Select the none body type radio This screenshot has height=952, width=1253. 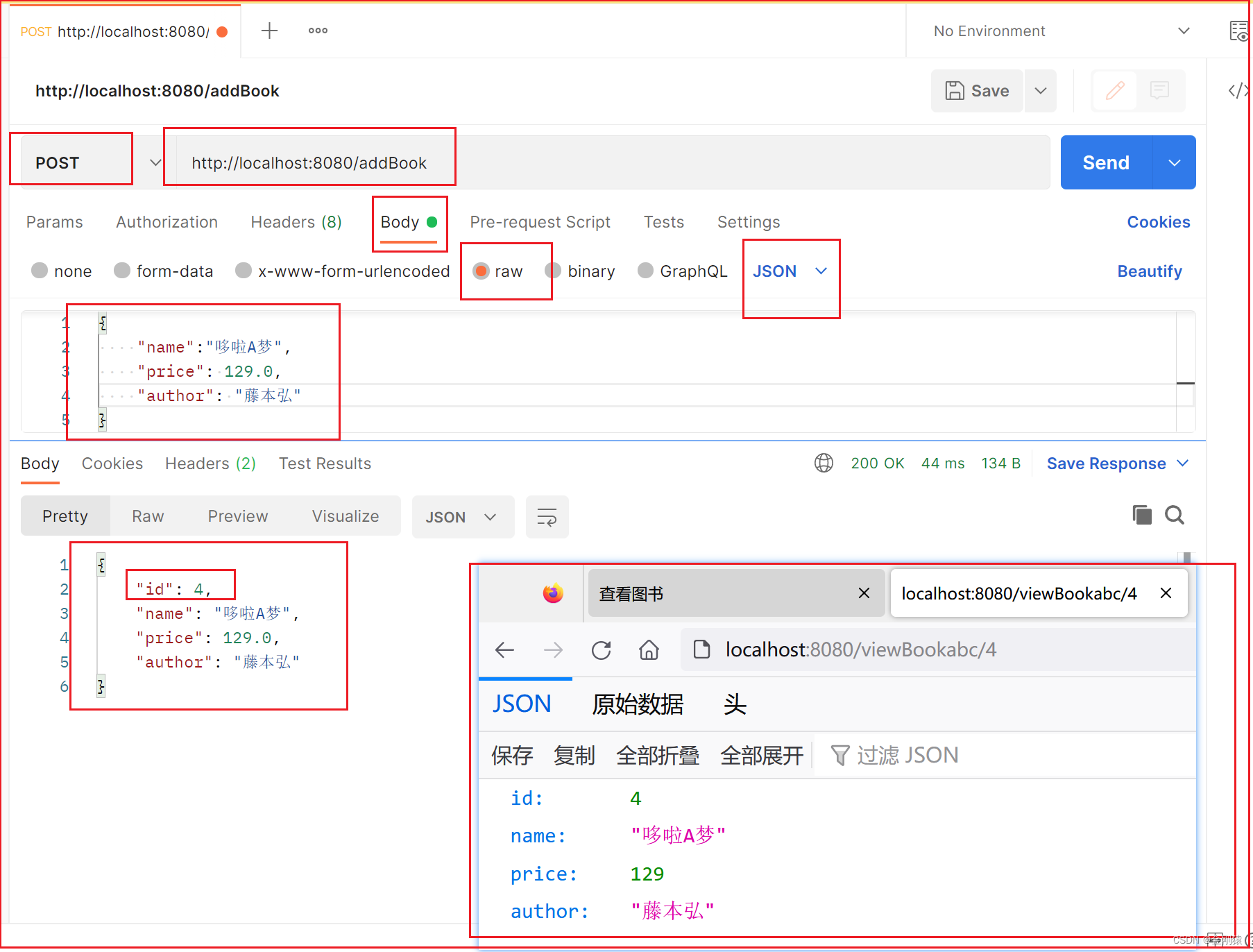[x=40, y=271]
